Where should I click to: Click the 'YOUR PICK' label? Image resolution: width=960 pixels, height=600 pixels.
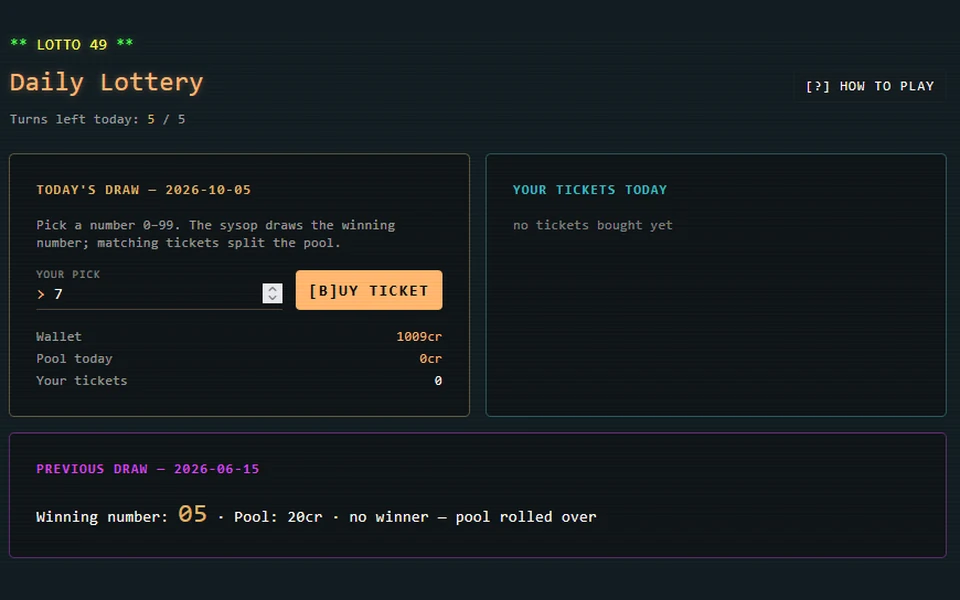click(68, 274)
